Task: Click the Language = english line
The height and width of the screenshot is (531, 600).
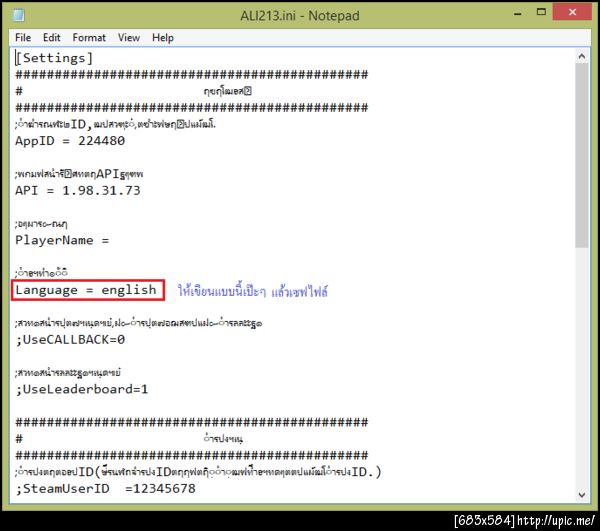Action: tap(86, 290)
